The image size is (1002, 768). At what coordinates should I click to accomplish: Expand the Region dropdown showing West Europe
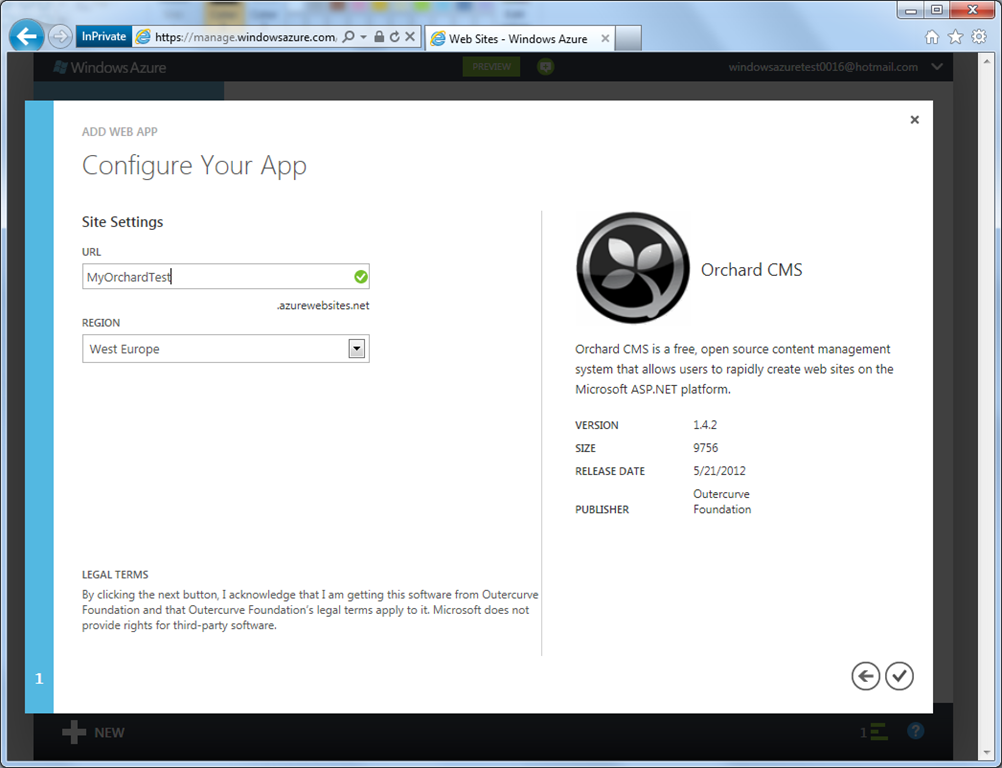point(356,349)
